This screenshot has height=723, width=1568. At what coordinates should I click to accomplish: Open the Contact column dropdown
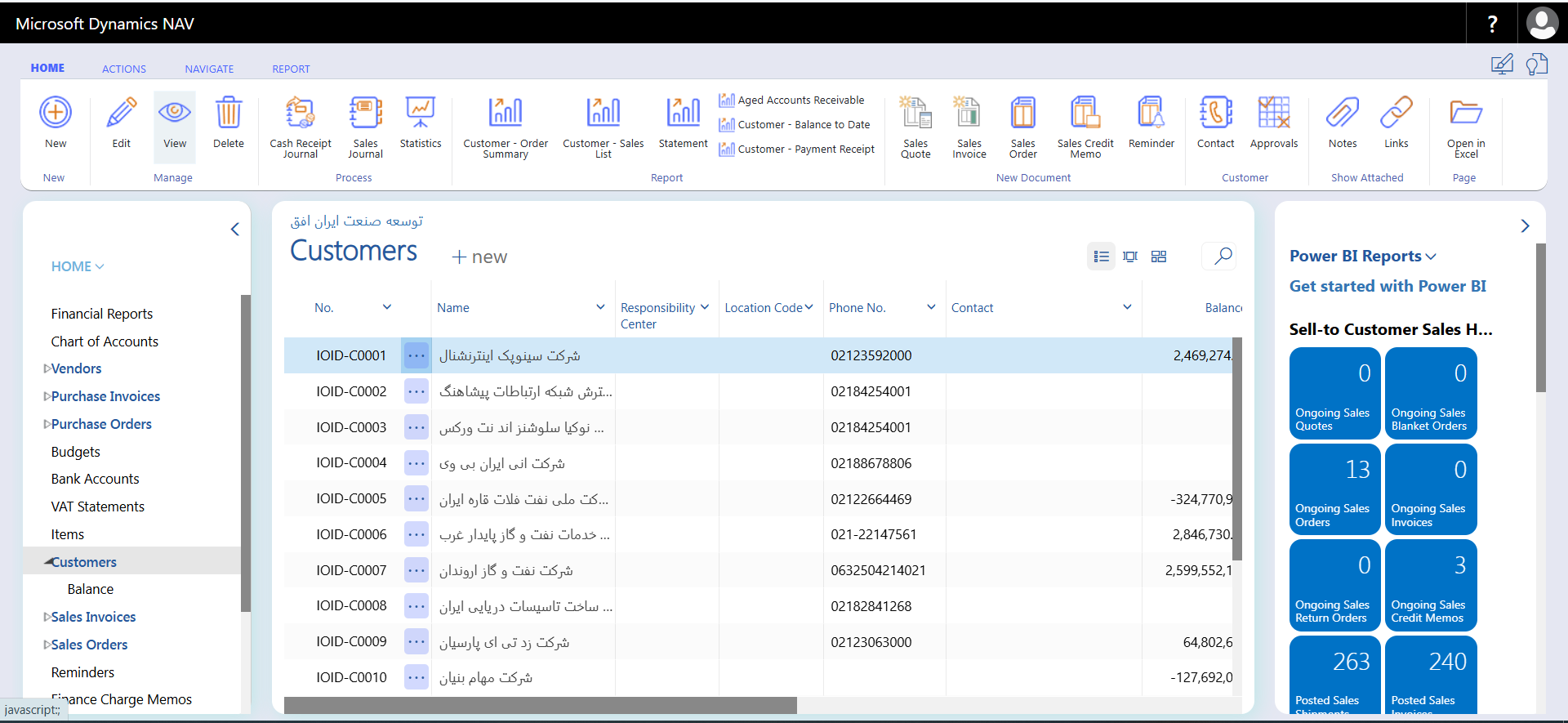[1127, 307]
